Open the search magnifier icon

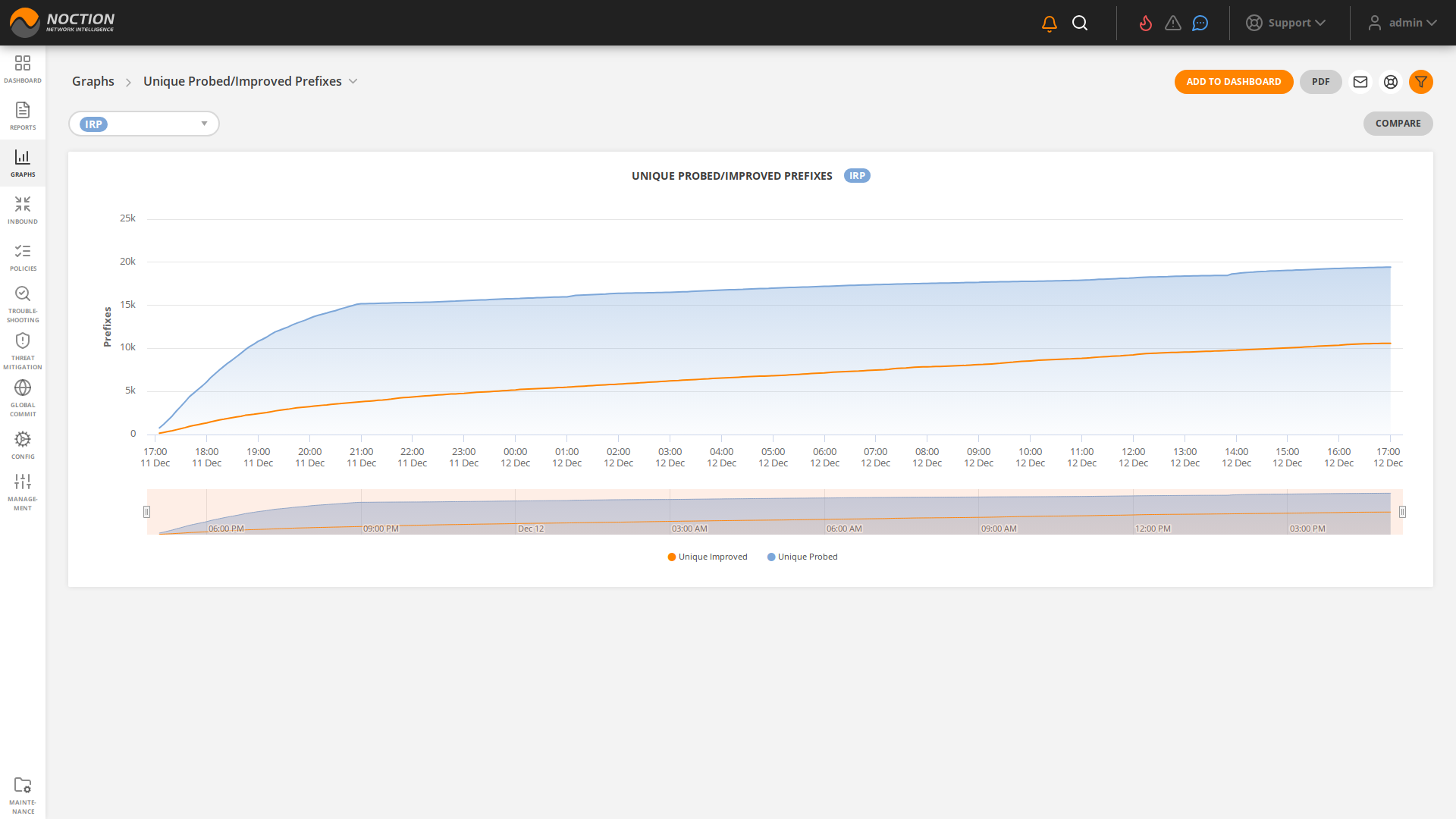(1080, 23)
